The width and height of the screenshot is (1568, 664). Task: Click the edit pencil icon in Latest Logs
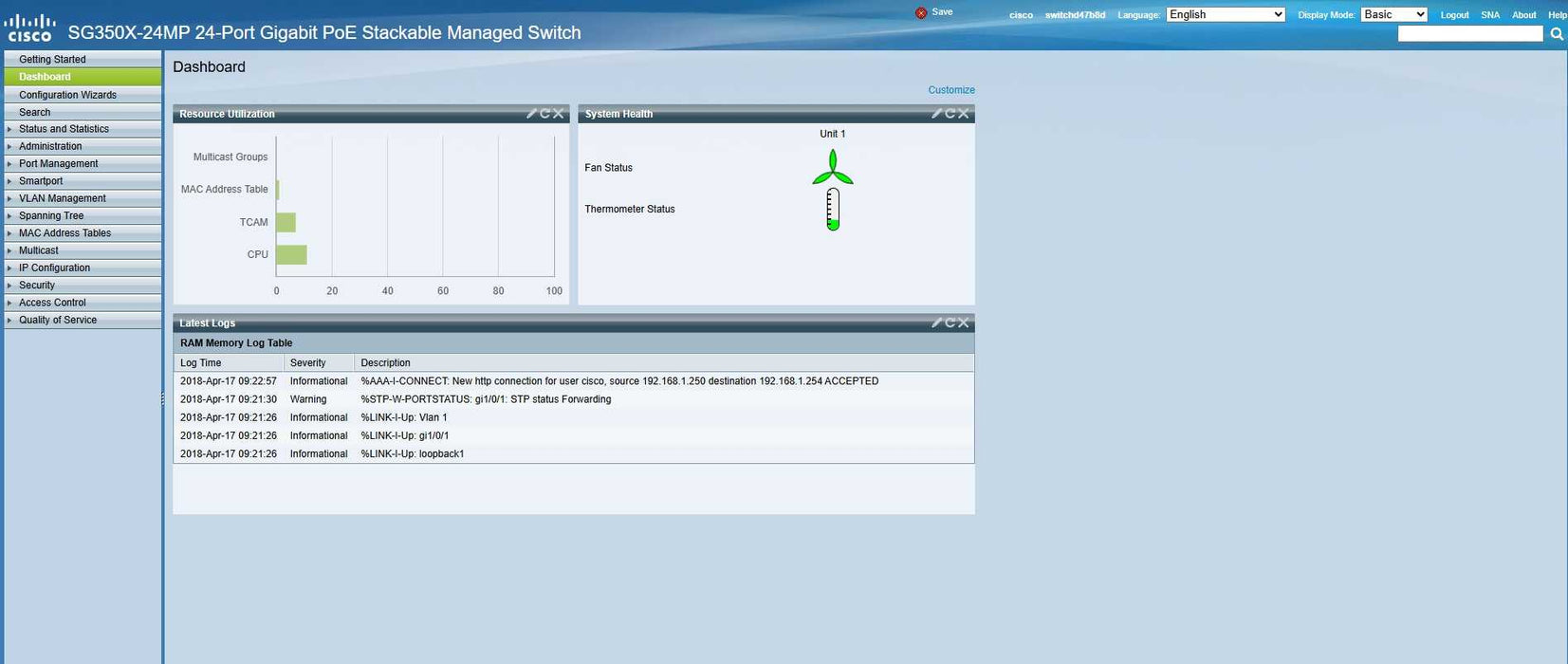[x=936, y=323]
